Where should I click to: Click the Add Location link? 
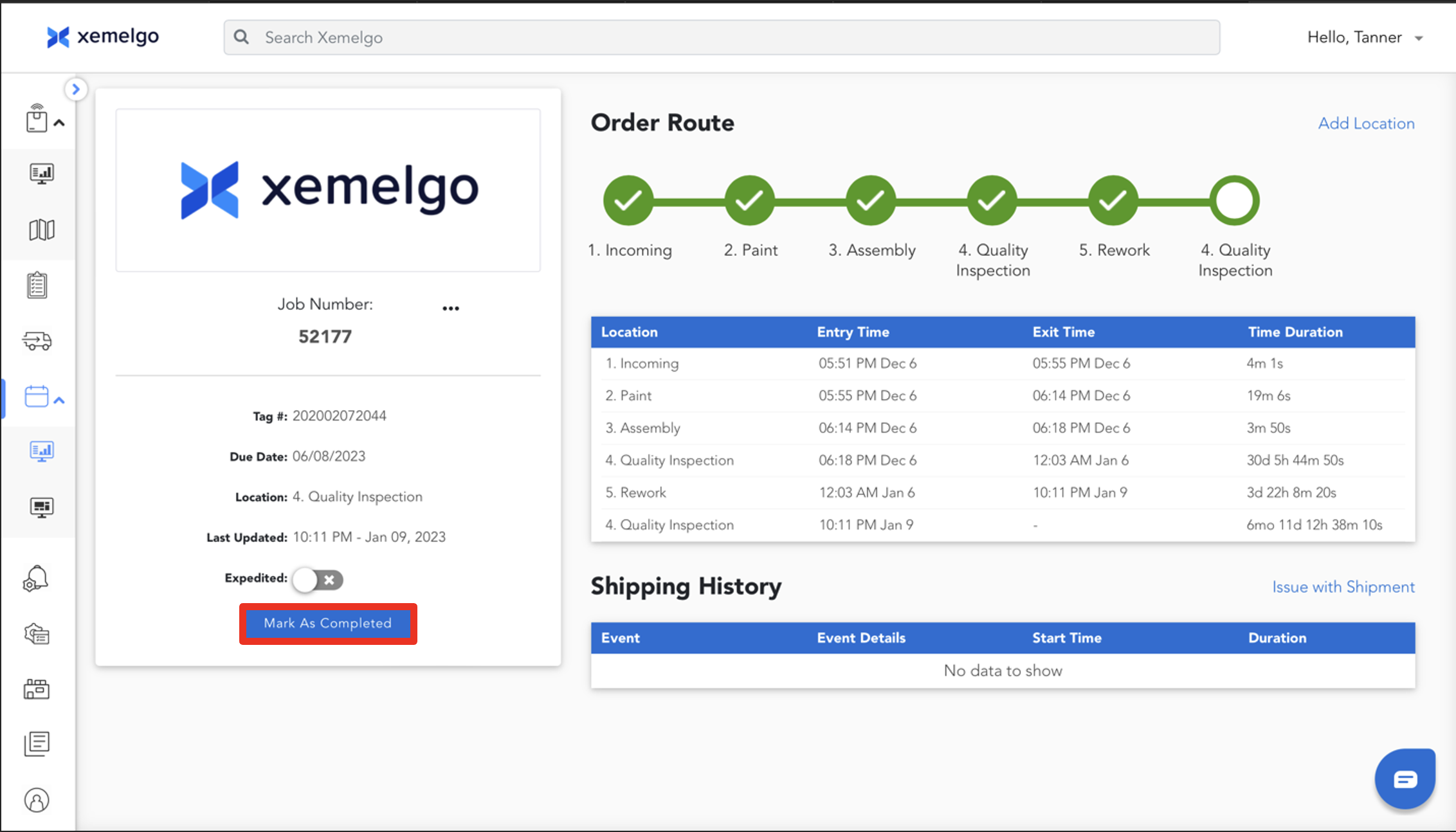tap(1366, 123)
